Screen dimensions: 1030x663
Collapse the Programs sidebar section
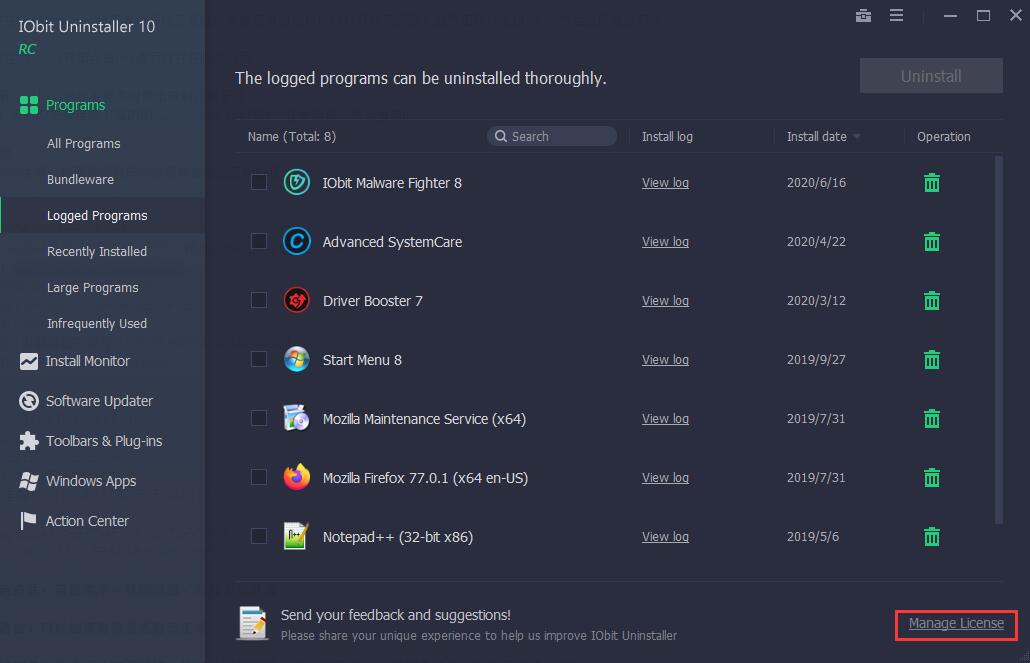pyautogui.click(x=75, y=105)
